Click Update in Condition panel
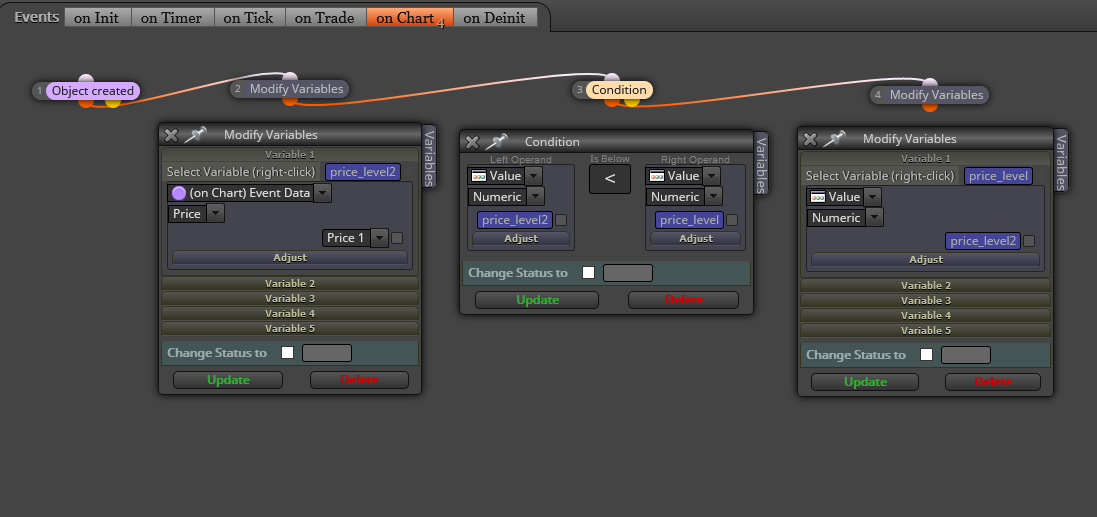The width and height of the screenshot is (1097, 517). [x=537, y=300]
